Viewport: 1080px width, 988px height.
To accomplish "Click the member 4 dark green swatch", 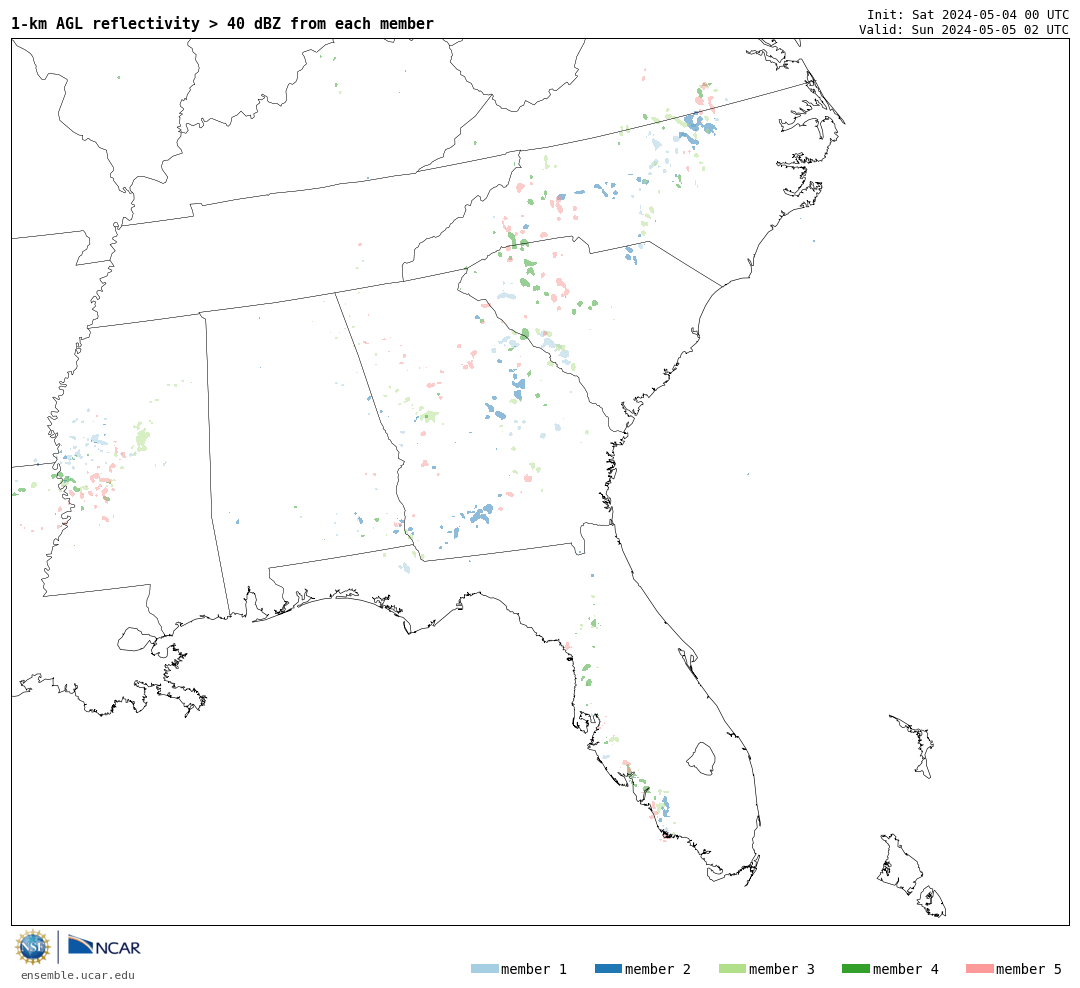I will pyautogui.click(x=855, y=969).
